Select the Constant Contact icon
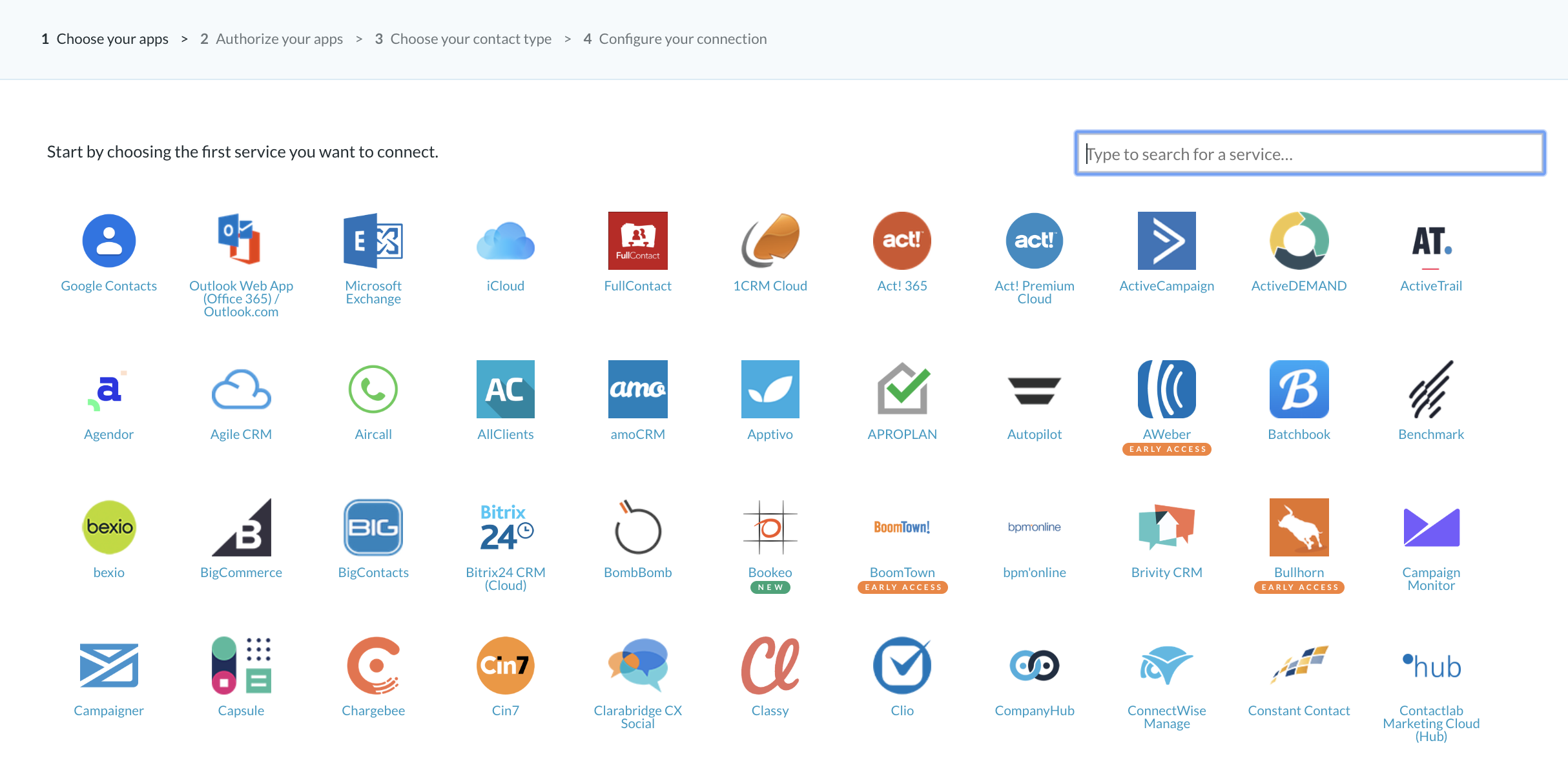1568x763 pixels. (x=1299, y=664)
